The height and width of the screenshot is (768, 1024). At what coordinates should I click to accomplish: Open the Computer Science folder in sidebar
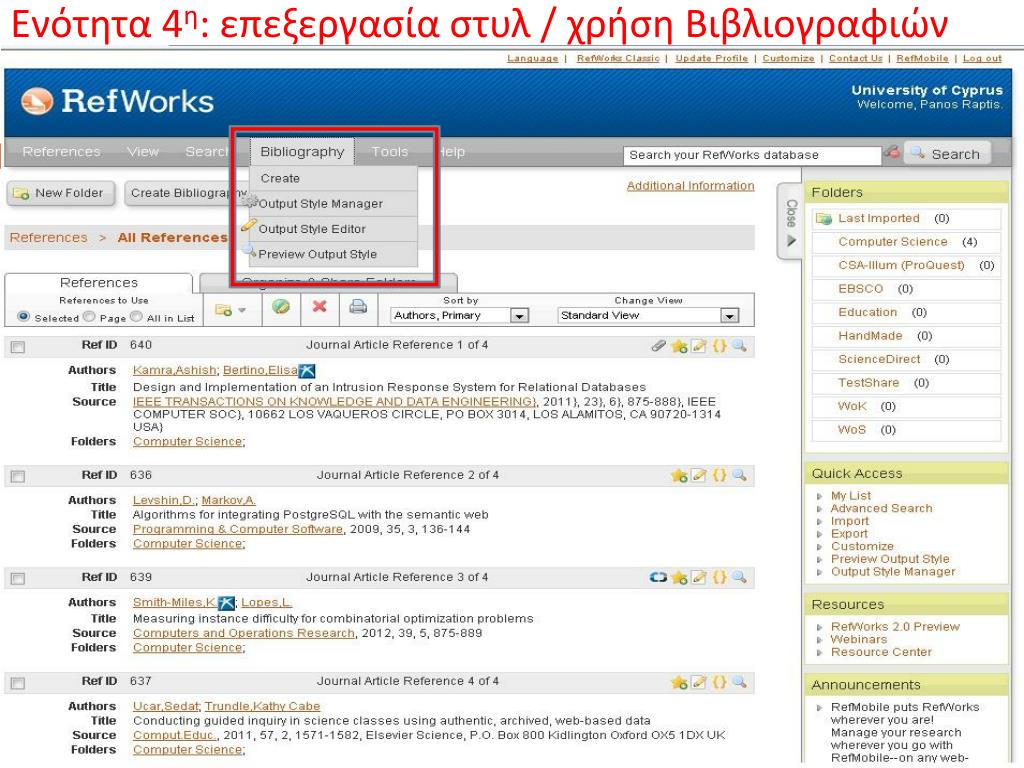pyautogui.click(x=892, y=242)
